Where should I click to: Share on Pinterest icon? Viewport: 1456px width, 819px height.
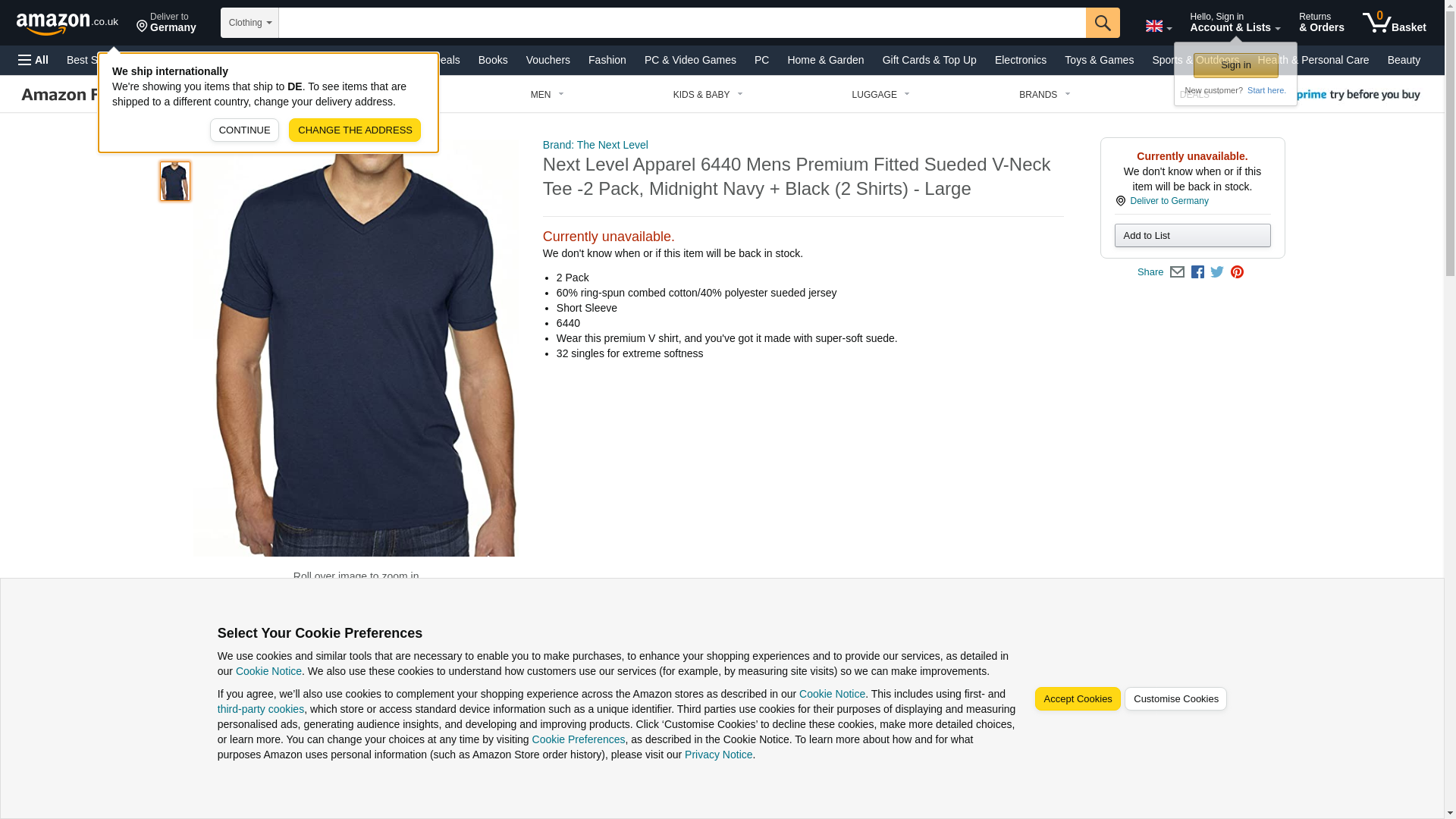coord(1237,272)
